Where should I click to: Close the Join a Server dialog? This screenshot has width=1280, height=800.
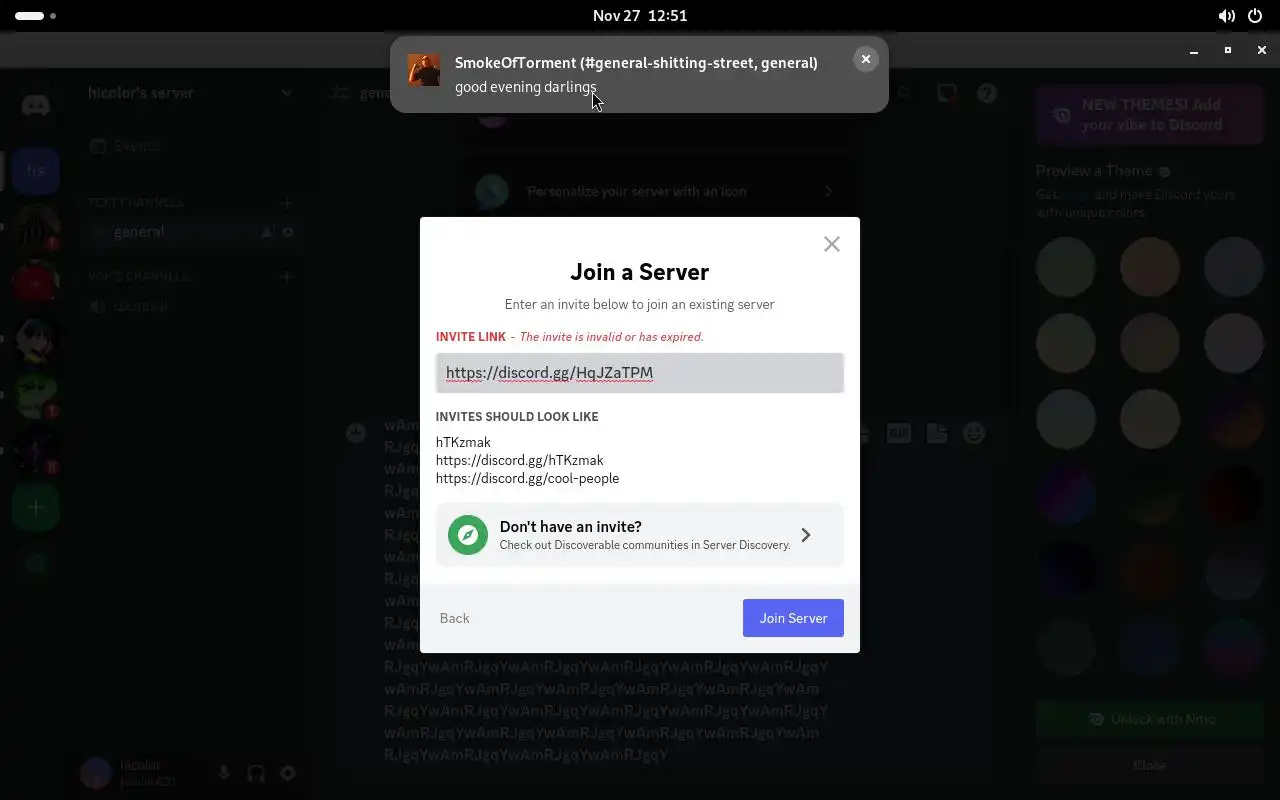831,244
